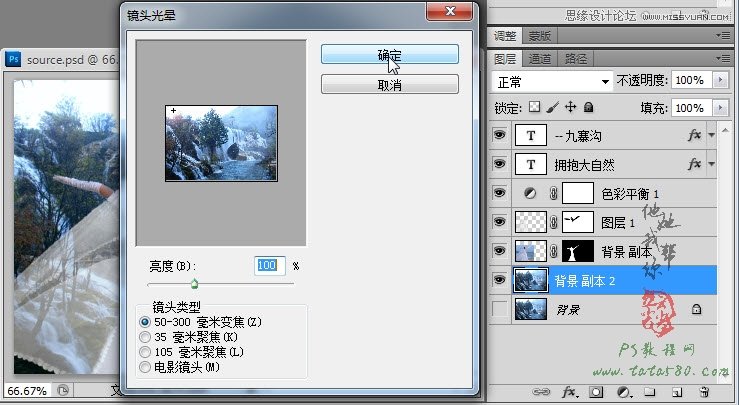Click the link icon on 背景 副本 layer
Screen dimensions: 739x405
point(554,251)
